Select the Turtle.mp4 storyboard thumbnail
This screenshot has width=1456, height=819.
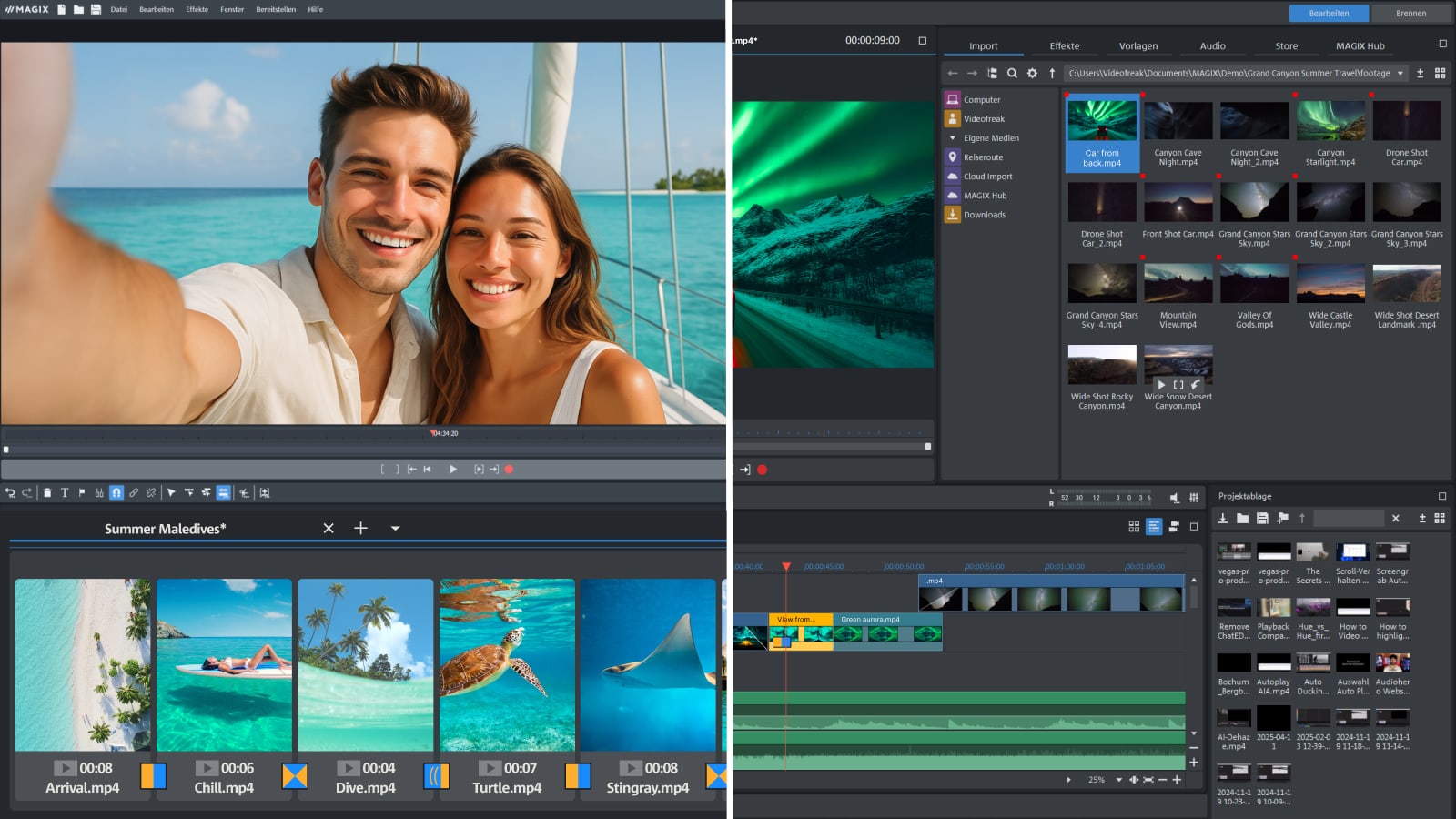pyautogui.click(x=507, y=664)
